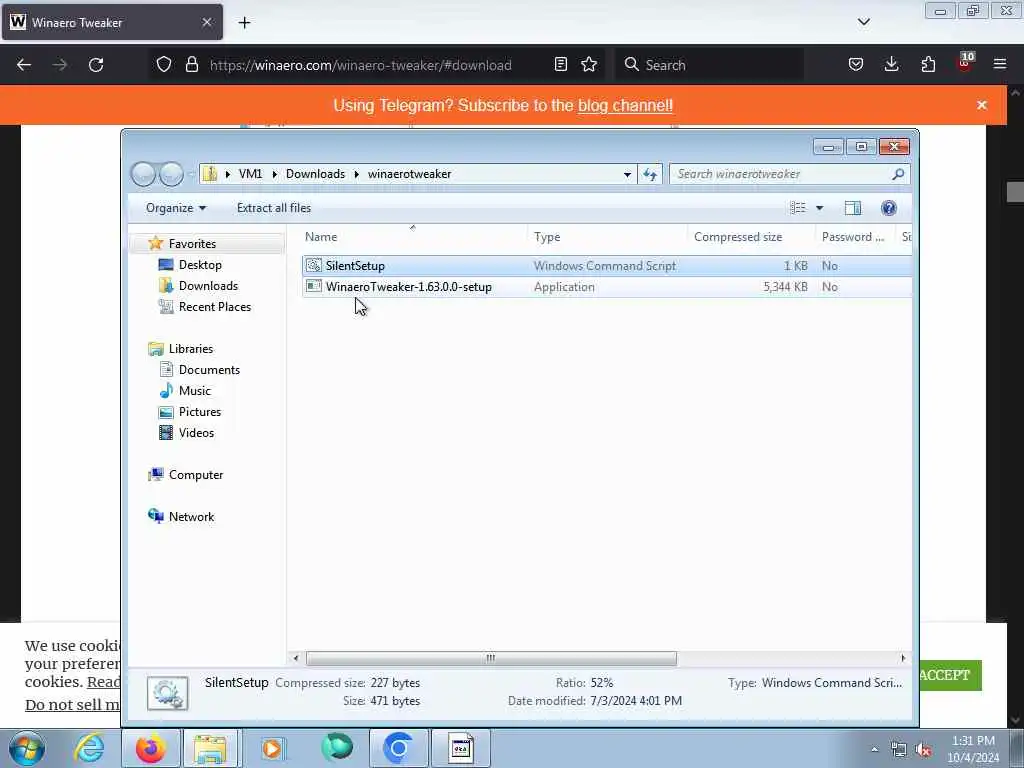Image resolution: width=1024 pixels, height=768 pixels.
Task: Dismiss the Telegram orange banner
Action: pos(982,105)
